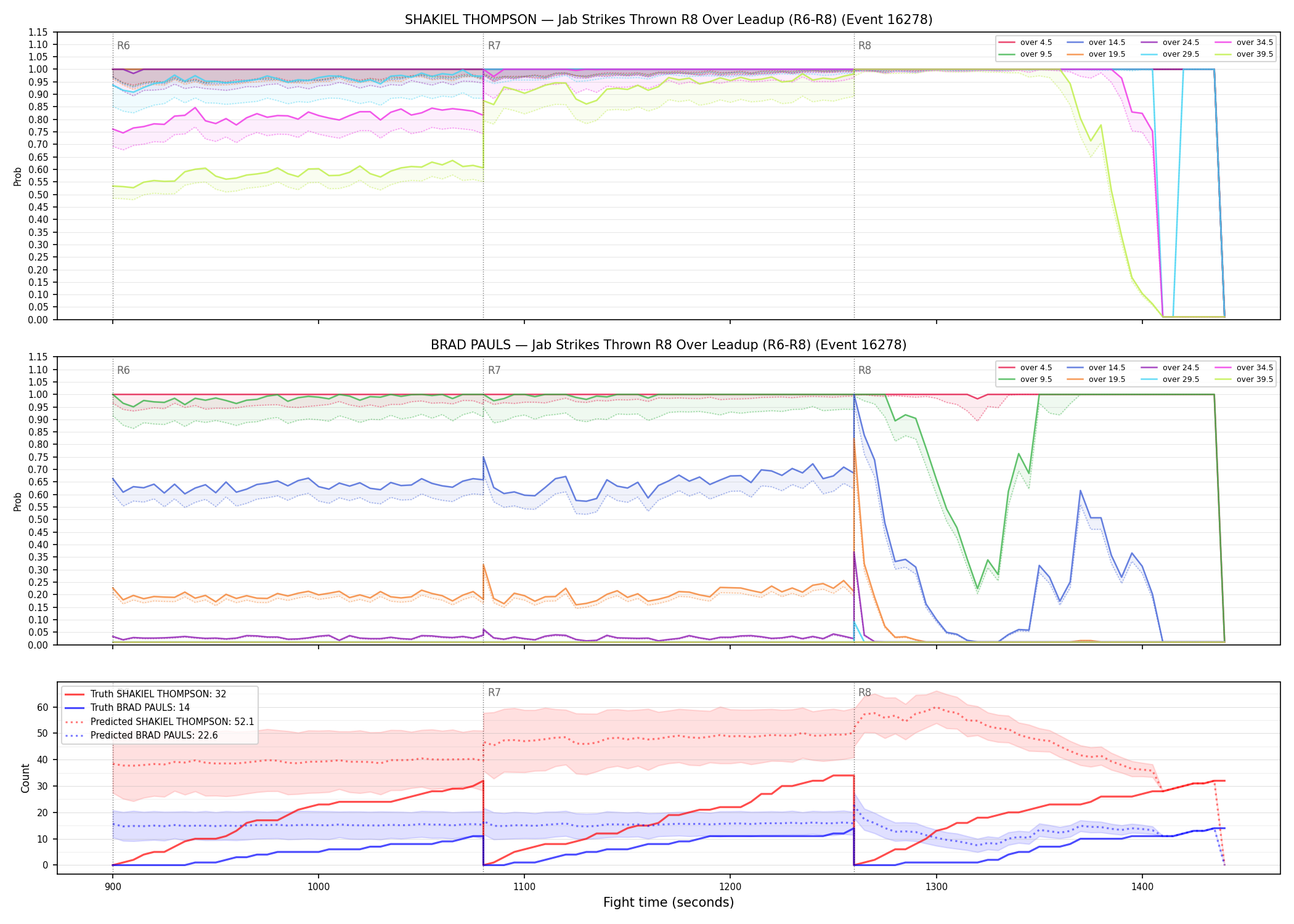This screenshot has height=924, width=1294.
Task: Click the x-axis tick label 1300
Action: (936, 886)
